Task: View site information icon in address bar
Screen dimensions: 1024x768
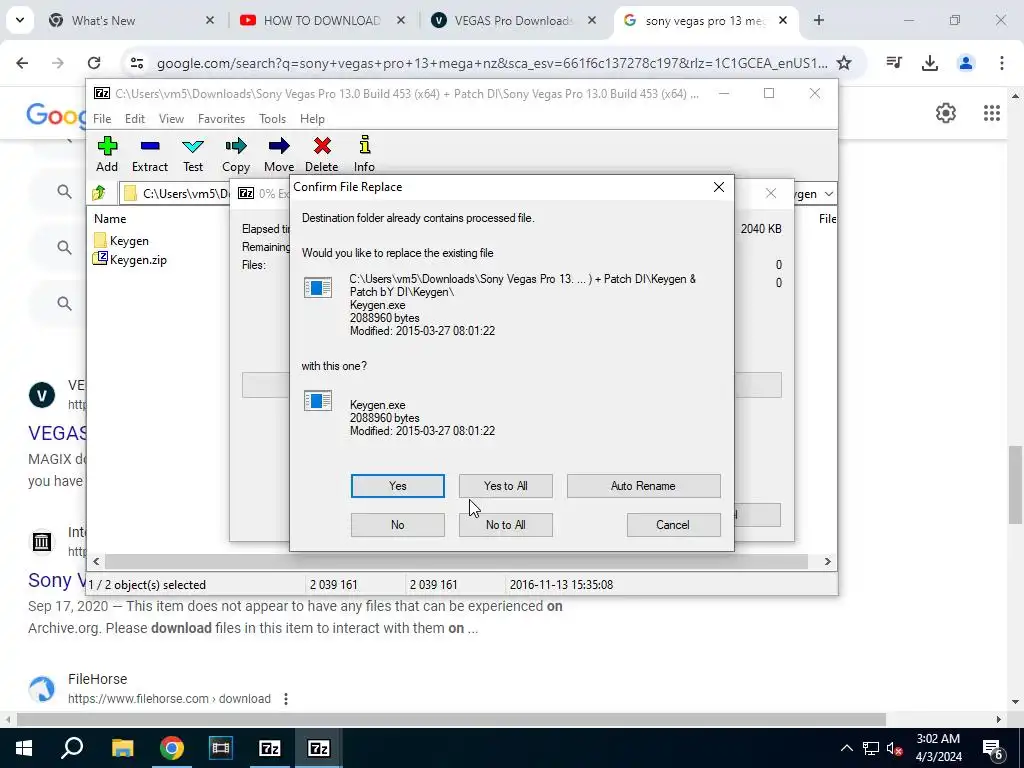Action: [x=136, y=63]
